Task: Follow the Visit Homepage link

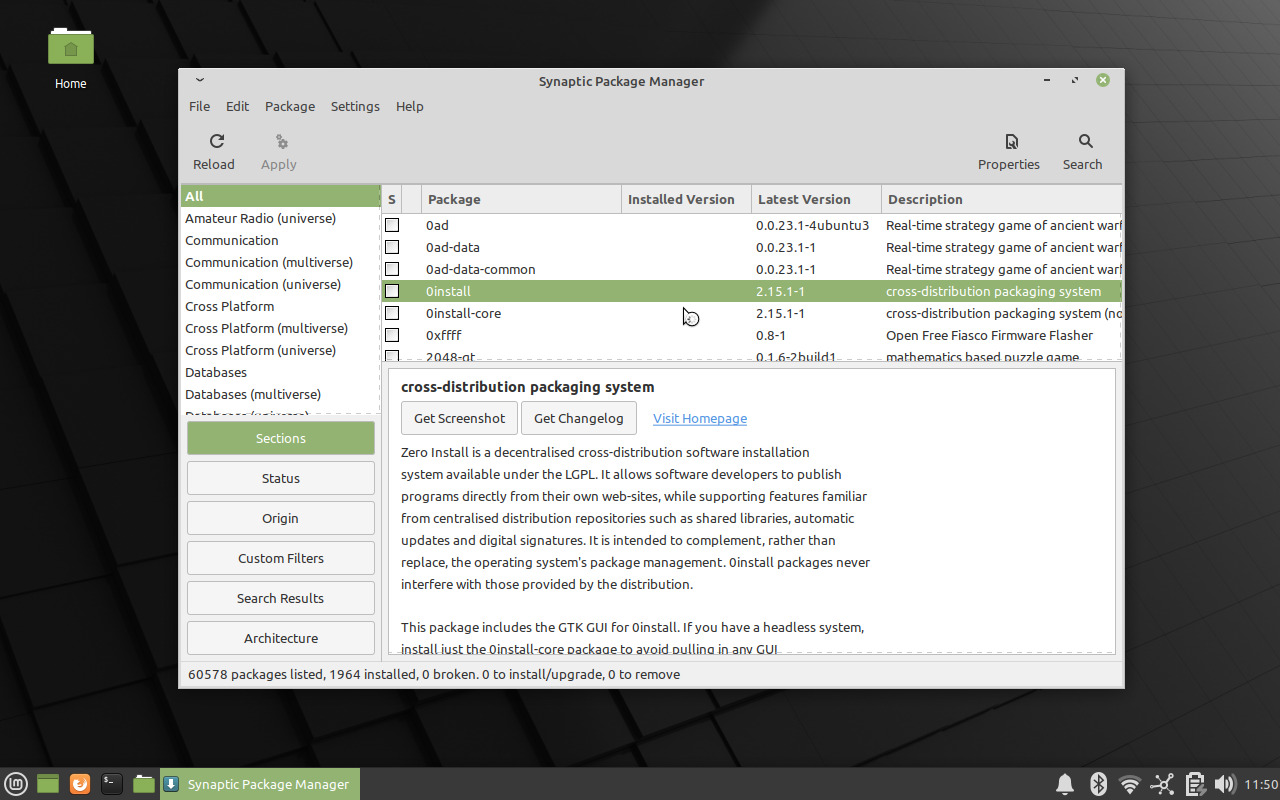Action: [699, 418]
